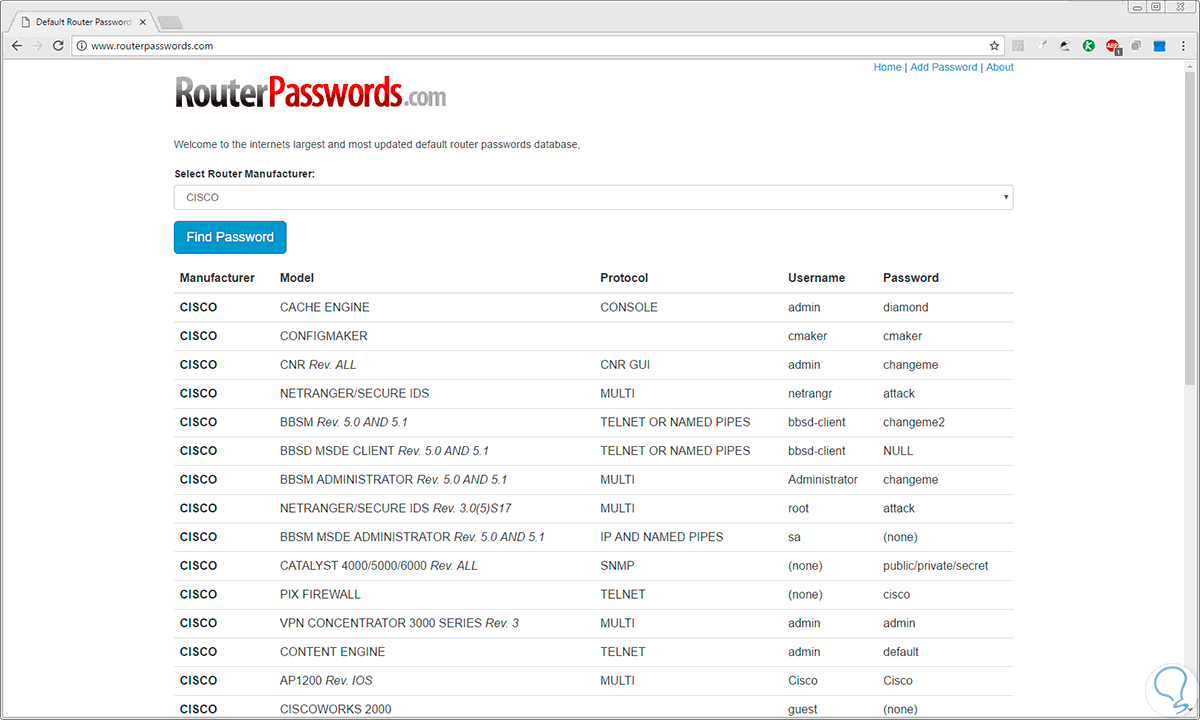Viewport: 1200px width, 720px height.
Task: Select the CONTENT ENGINE model cell
Action: click(x=332, y=652)
